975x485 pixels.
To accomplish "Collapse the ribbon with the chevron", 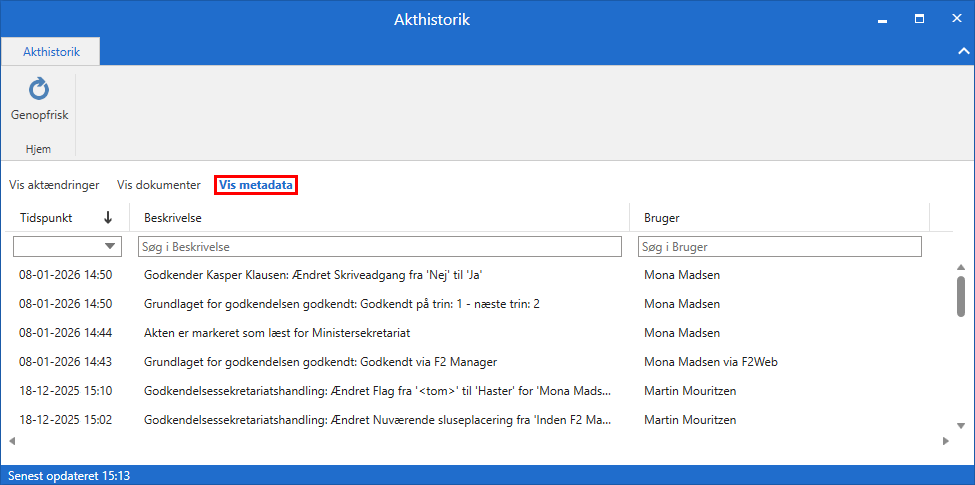I will click(963, 52).
